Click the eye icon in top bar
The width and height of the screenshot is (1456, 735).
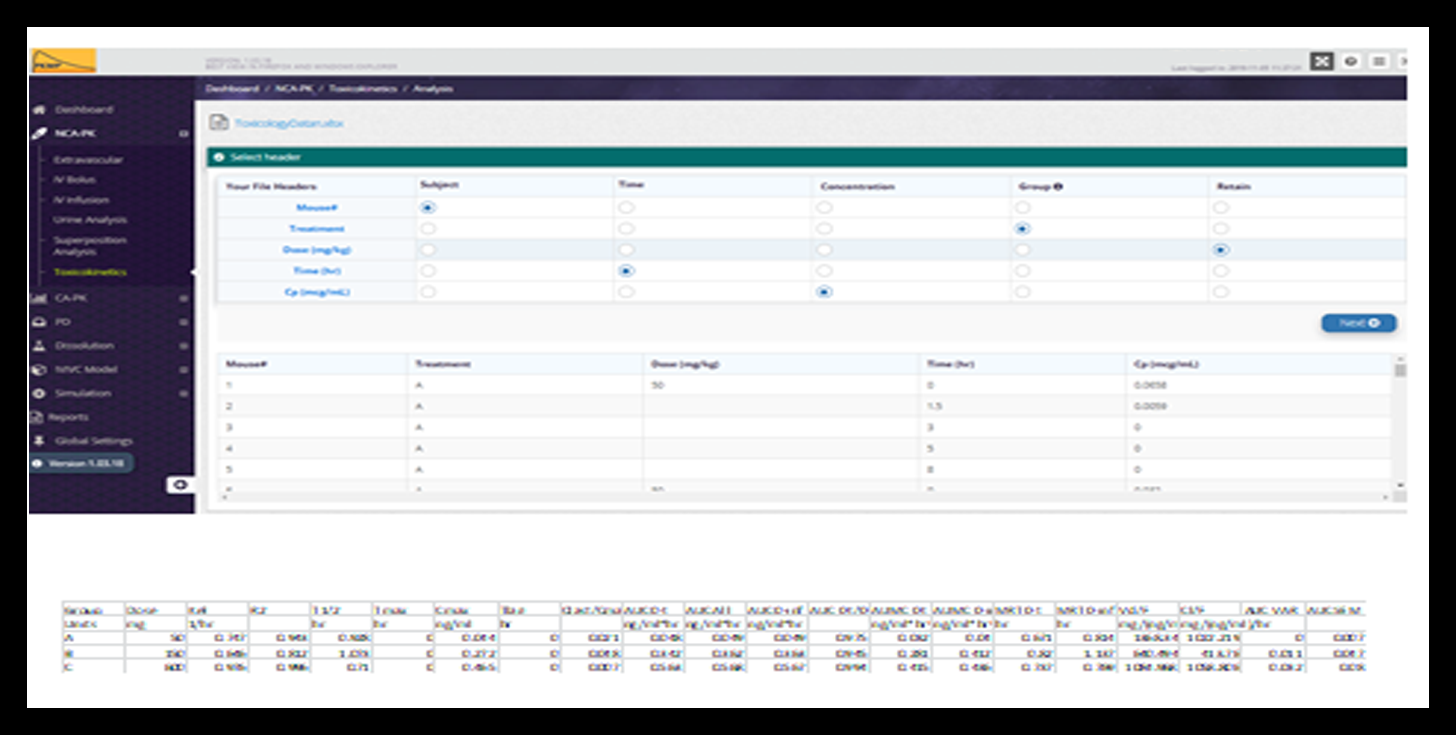click(x=1351, y=61)
